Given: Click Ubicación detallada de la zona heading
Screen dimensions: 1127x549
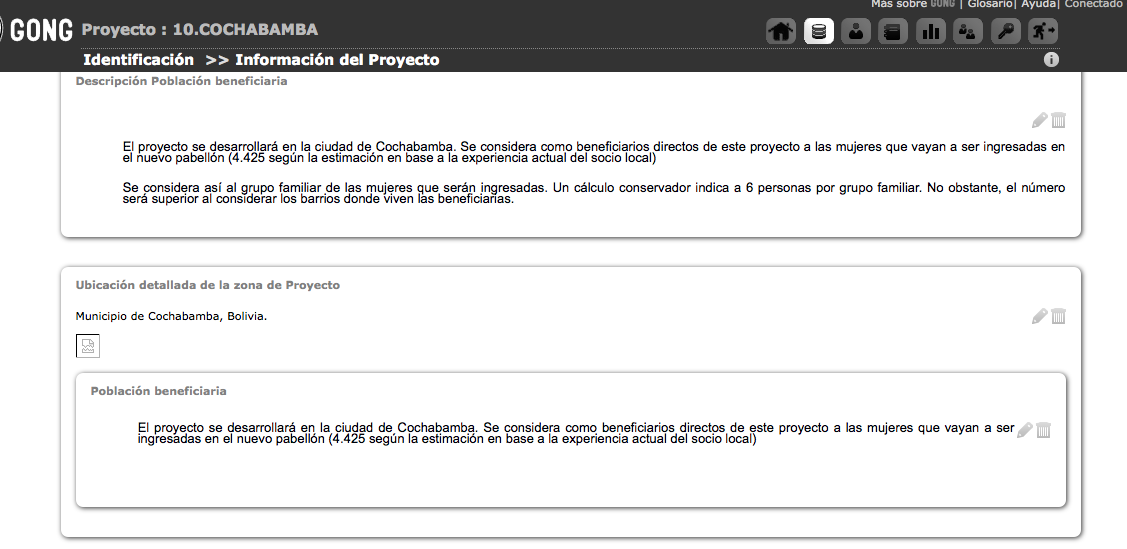Looking at the screenshot, I should (208, 285).
